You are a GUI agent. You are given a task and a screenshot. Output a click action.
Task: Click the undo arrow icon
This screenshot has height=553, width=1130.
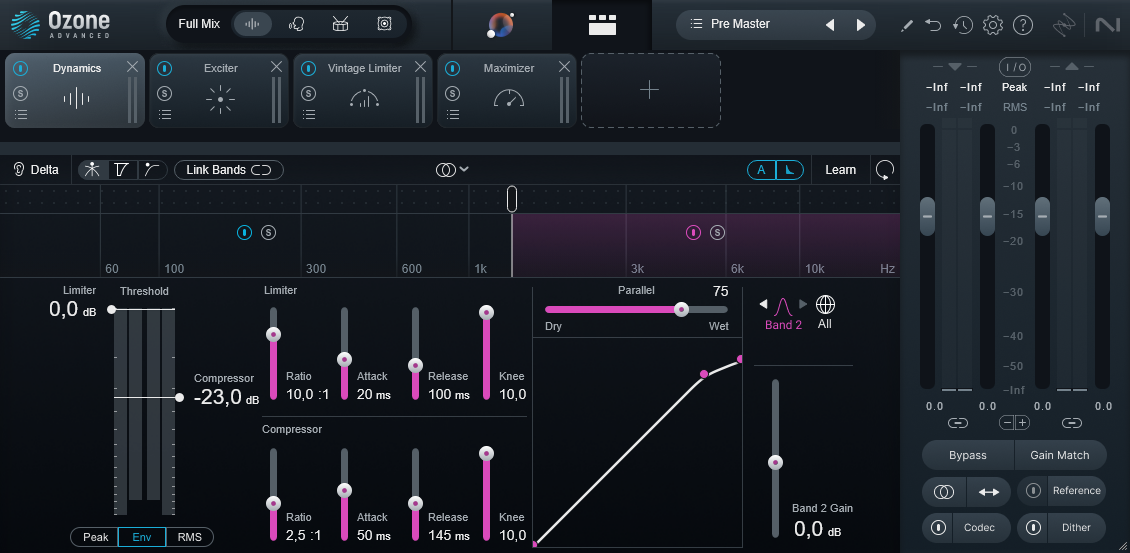[934, 25]
